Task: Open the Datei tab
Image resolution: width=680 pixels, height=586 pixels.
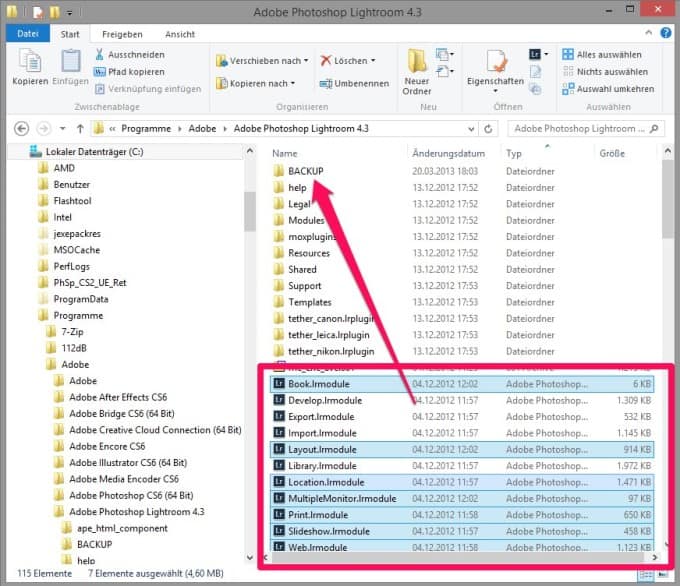Action: (28, 34)
